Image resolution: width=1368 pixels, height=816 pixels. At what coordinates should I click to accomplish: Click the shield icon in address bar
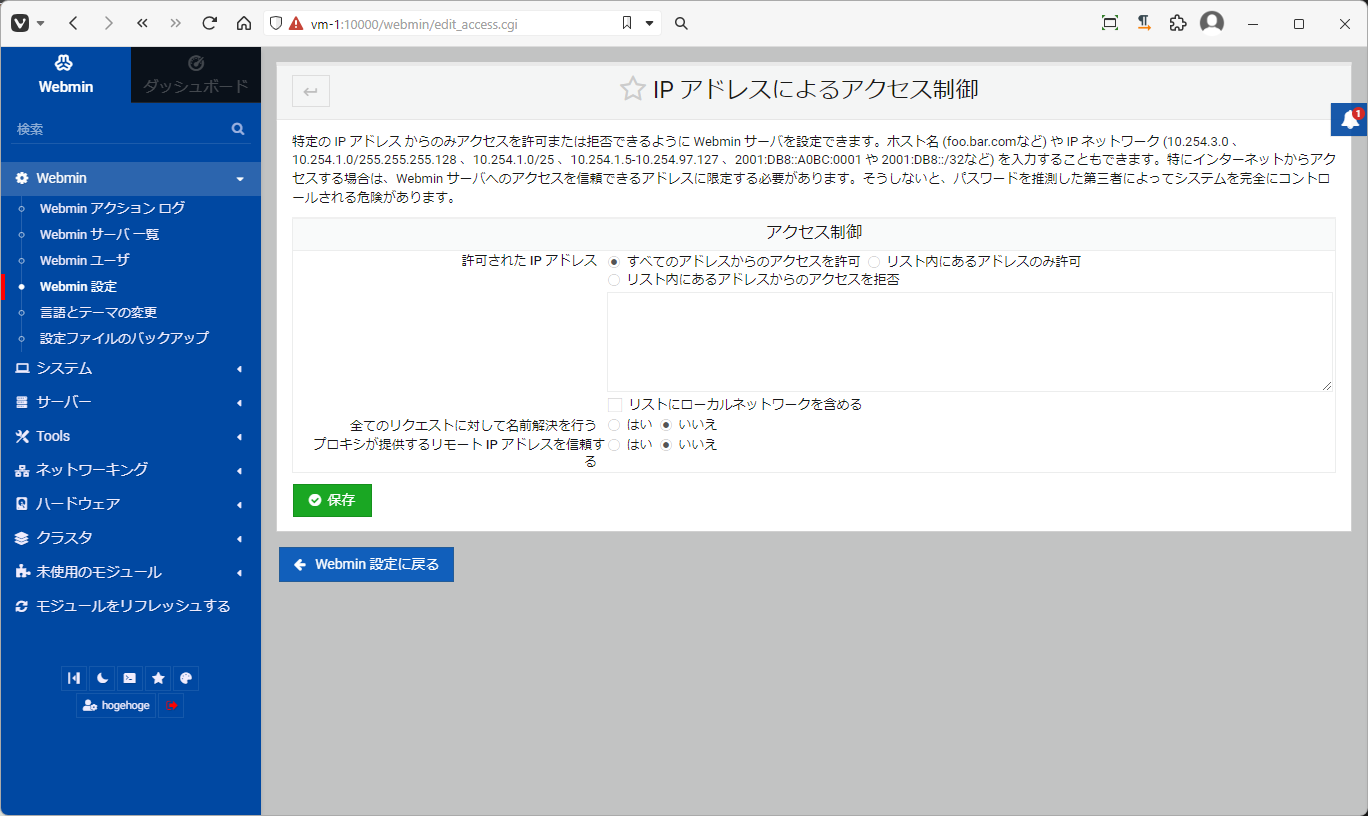pos(277,23)
